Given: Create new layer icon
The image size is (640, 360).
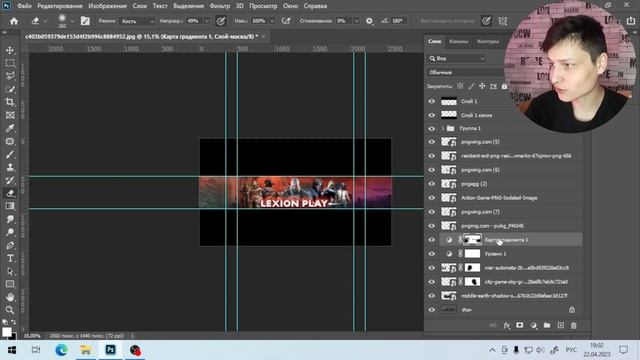Looking at the screenshot, I should pyautogui.click(x=560, y=325).
